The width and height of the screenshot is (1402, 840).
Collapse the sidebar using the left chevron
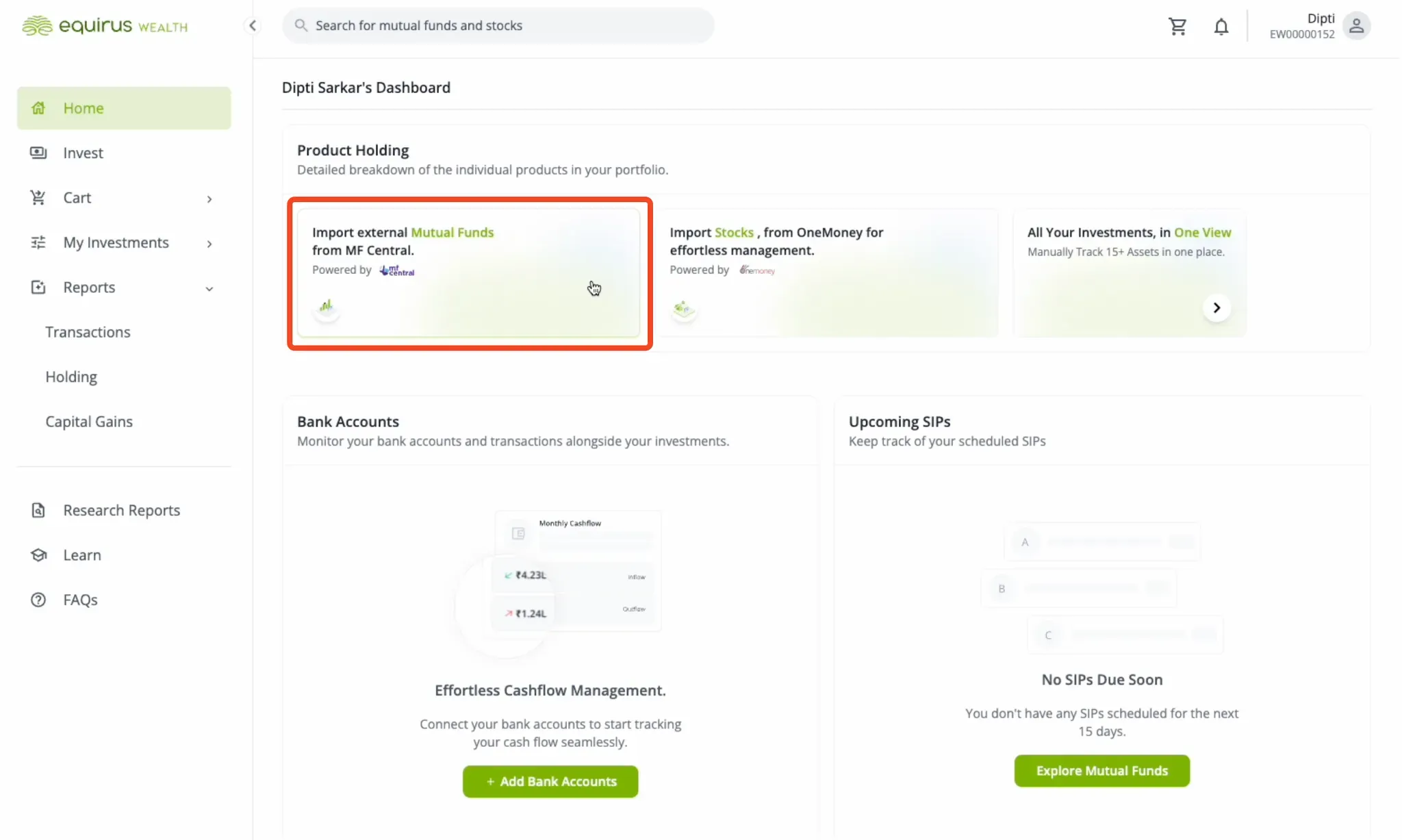point(253,25)
